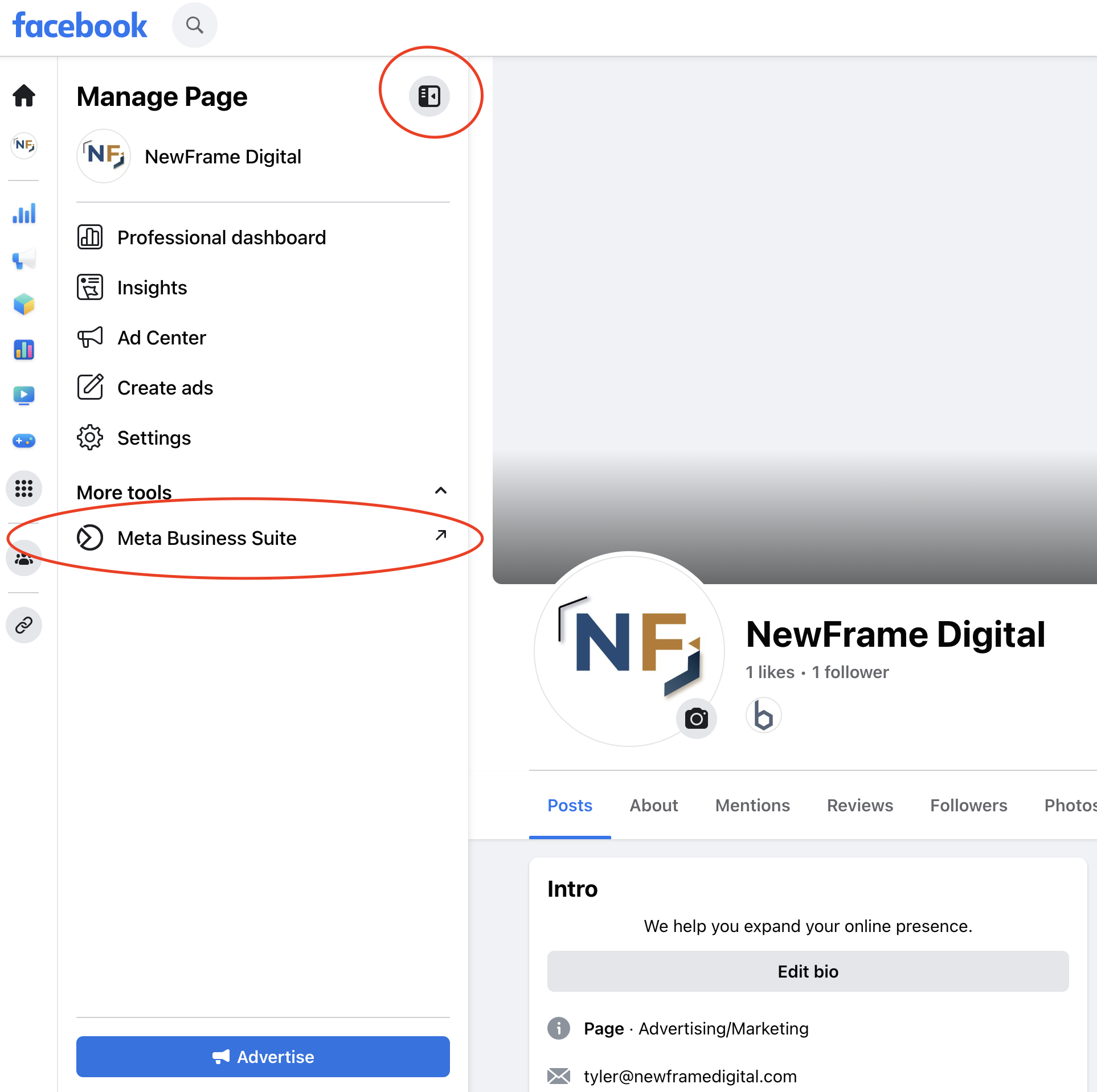The height and width of the screenshot is (1092, 1097).
Task: Click the Insights icon
Action: tap(90, 287)
